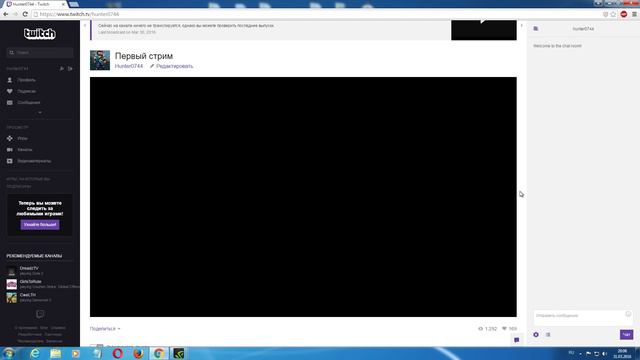Screen dimensions: 640x360
Task: Open chat viewer list icon
Action: [x=548, y=335]
